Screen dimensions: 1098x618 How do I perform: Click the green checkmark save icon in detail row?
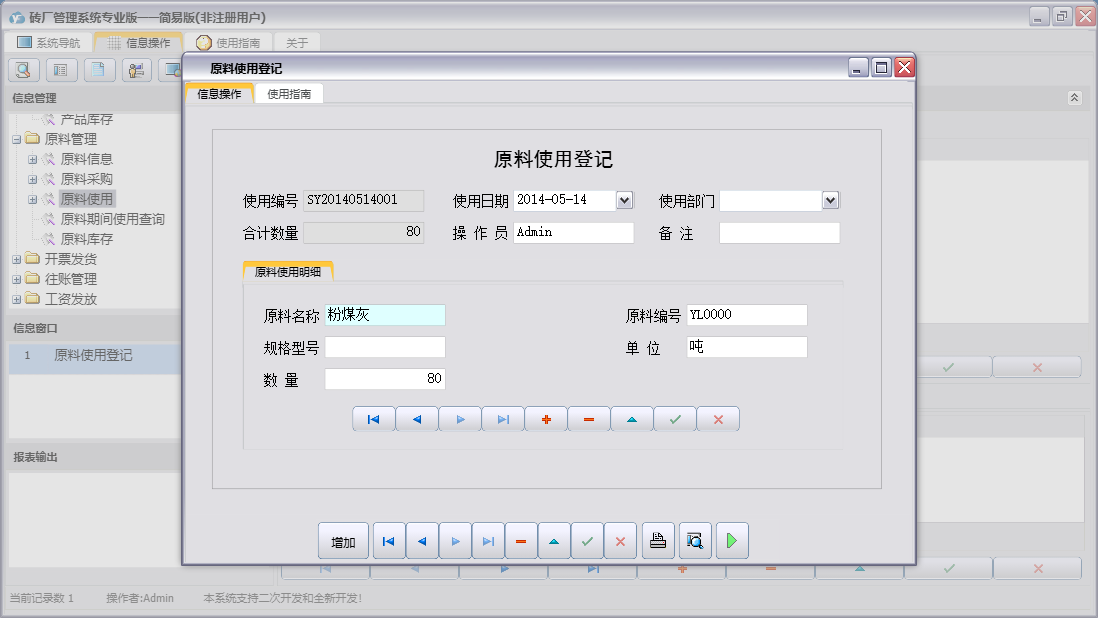[674, 419]
